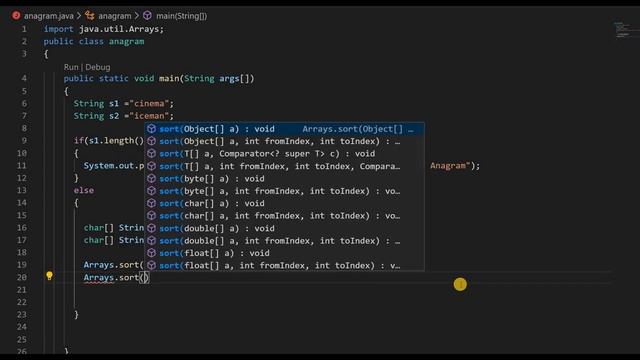The height and width of the screenshot is (360, 640).
Task: Click the class icon beside anagram breadcrumb
Action: pyautogui.click(x=89, y=16)
